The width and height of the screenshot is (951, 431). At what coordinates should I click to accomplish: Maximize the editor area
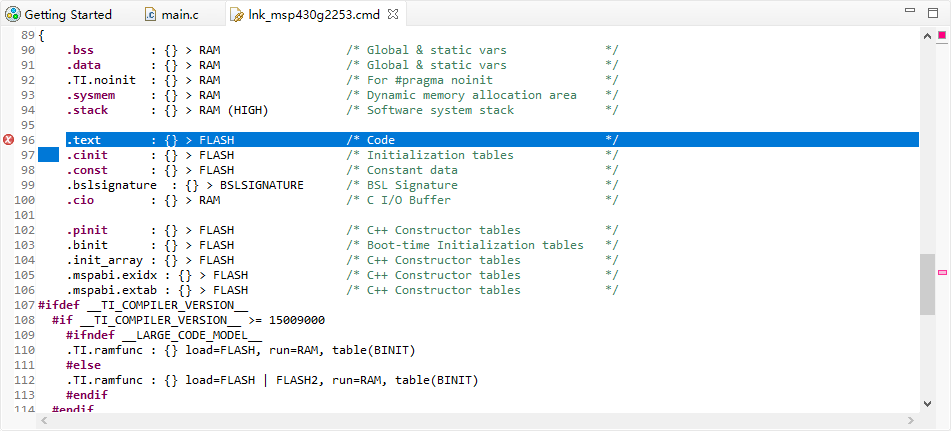(x=934, y=15)
